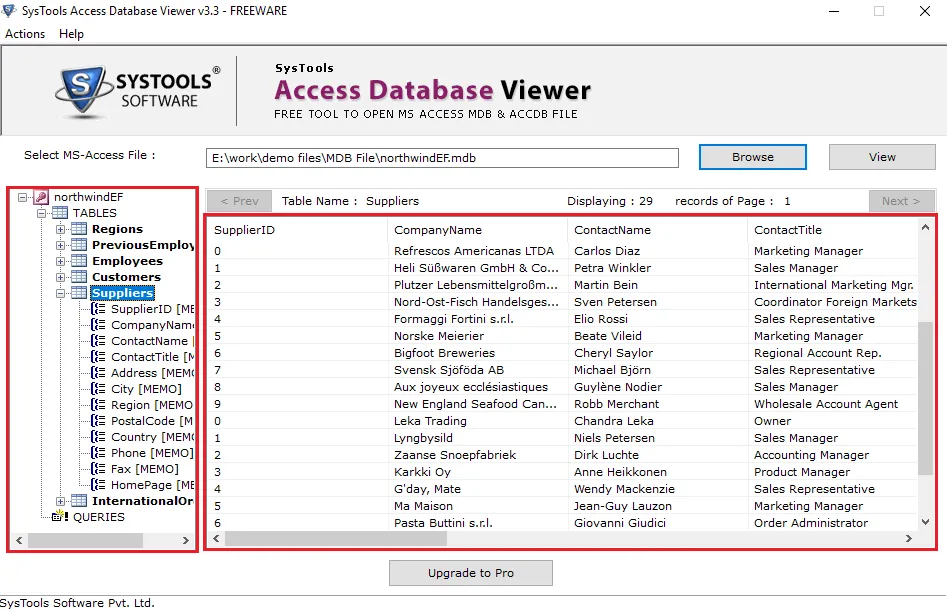The image size is (947, 610).
Task: Expand the InternationalOrders table node
Action: [61, 501]
